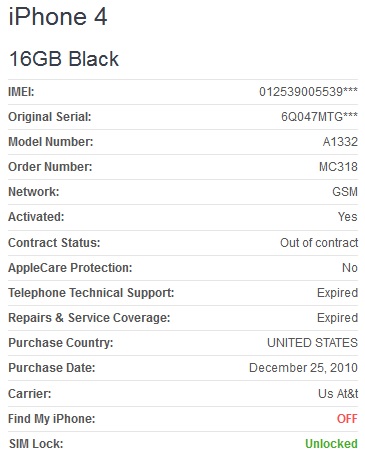Click the SIM Lock label
The image size is (365, 455).
pos(36,444)
